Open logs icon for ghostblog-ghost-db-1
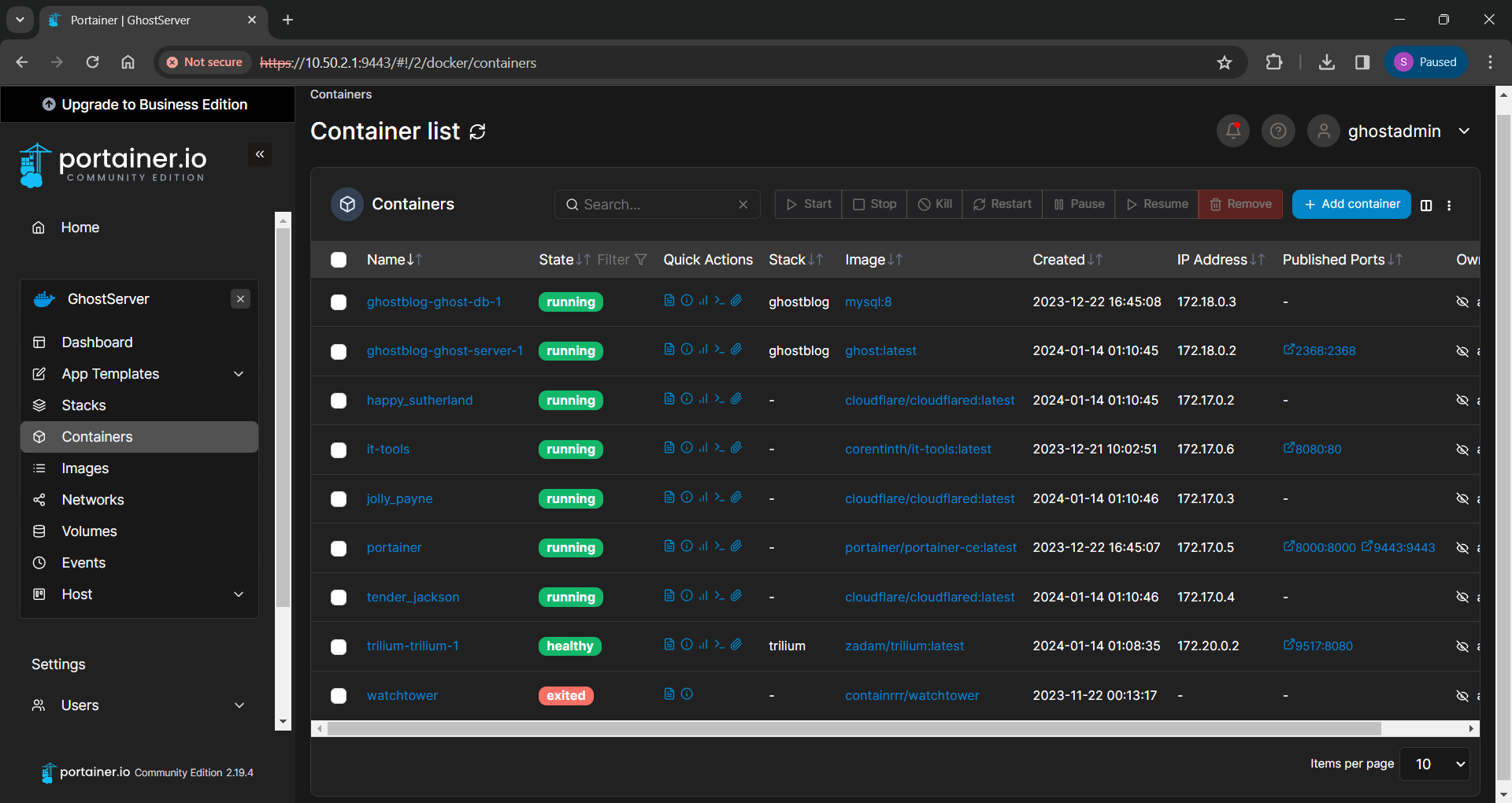Image resolution: width=1512 pixels, height=803 pixels. click(x=669, y=300)
